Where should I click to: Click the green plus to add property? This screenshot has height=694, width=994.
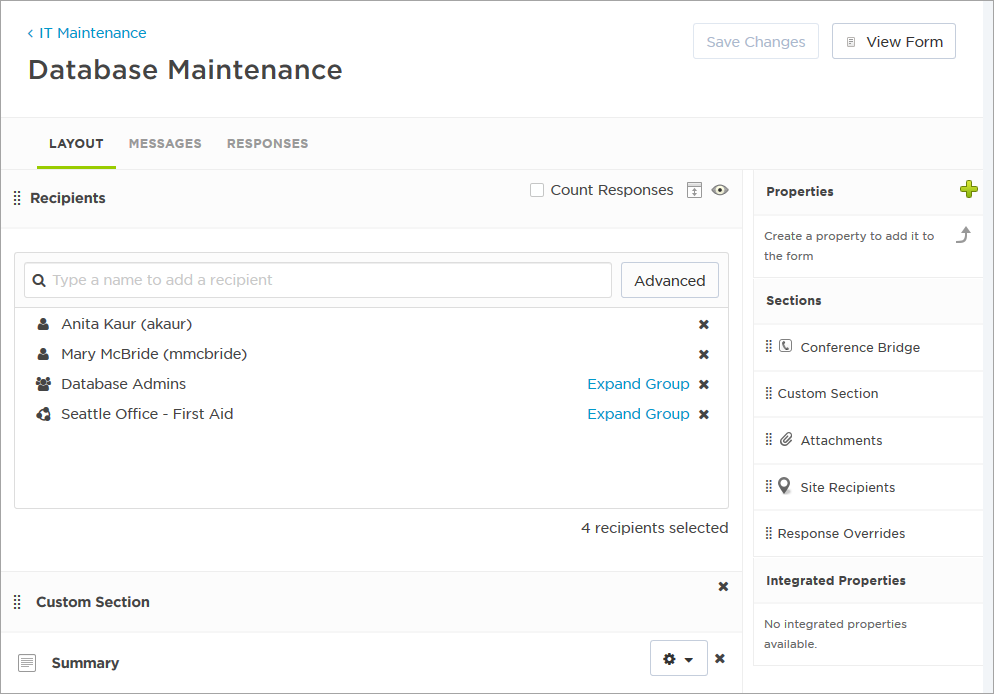tap(968, 190)
